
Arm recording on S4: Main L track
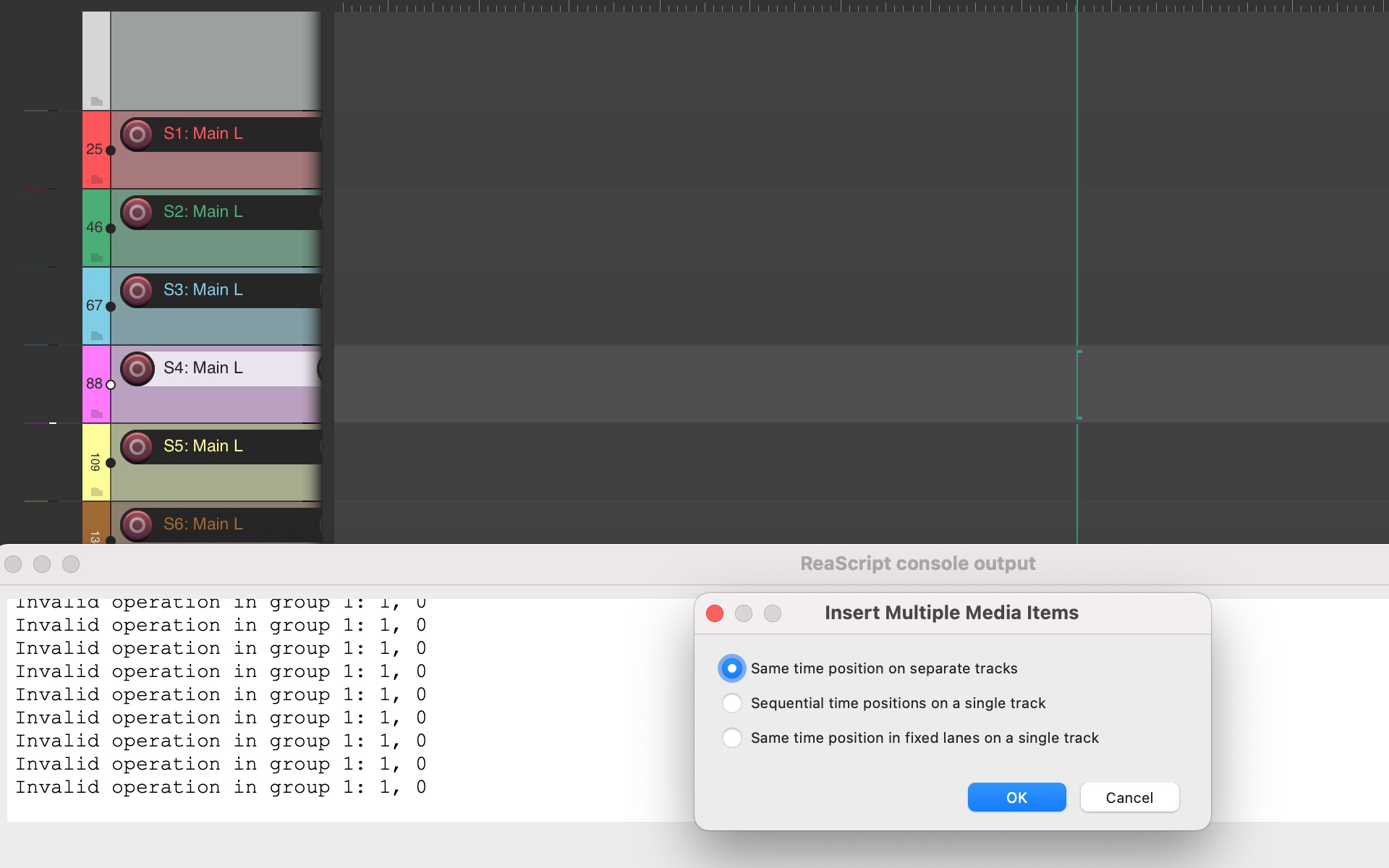pyautogui.click(x=137, y=369)
